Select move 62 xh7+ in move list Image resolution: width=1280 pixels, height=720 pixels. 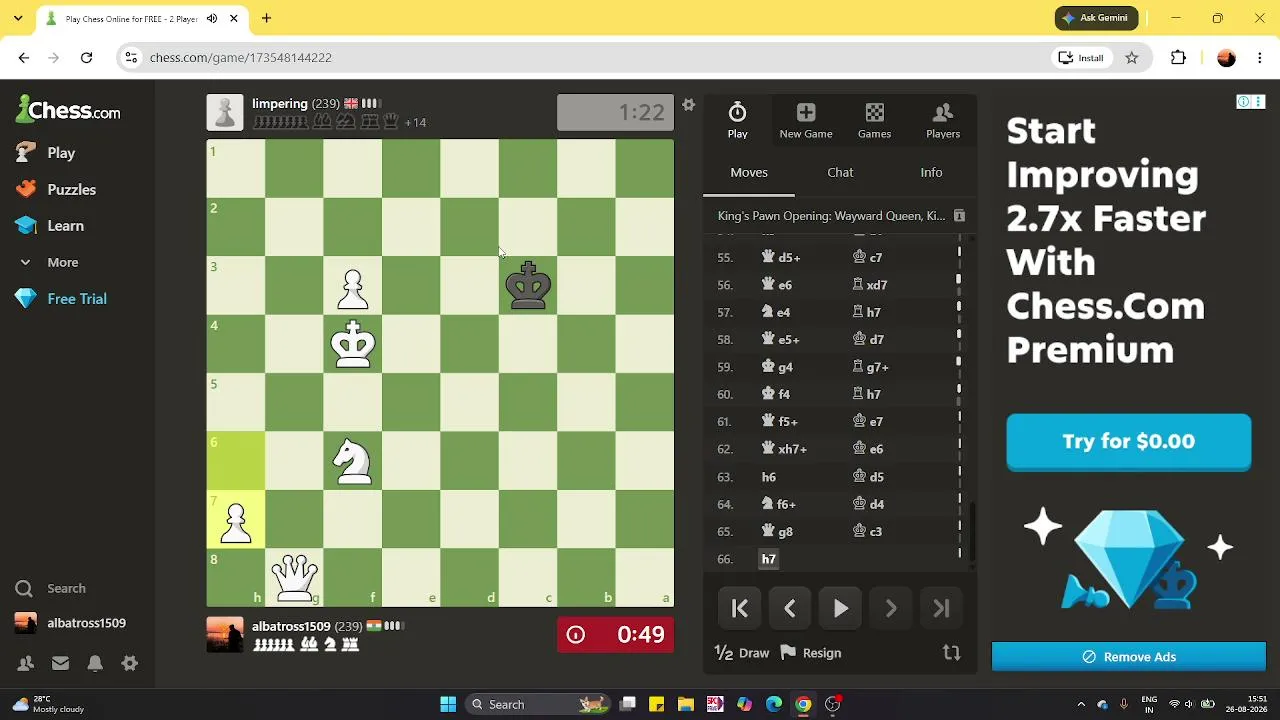[784, 449]
